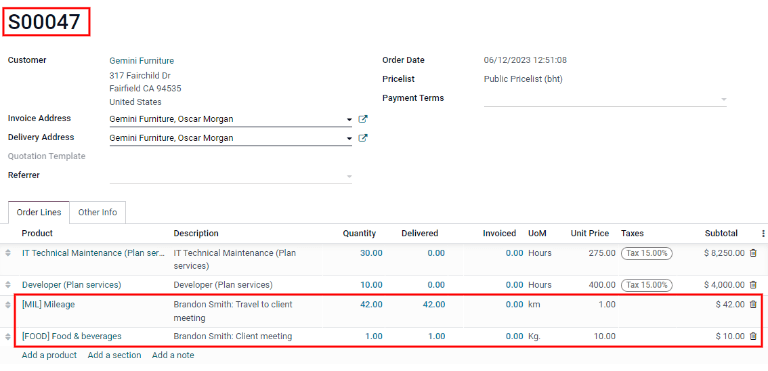Click Unit Price column header
The height and width of the screenshot is (371, 768).
pyautogui.click(x=590, y=233)
